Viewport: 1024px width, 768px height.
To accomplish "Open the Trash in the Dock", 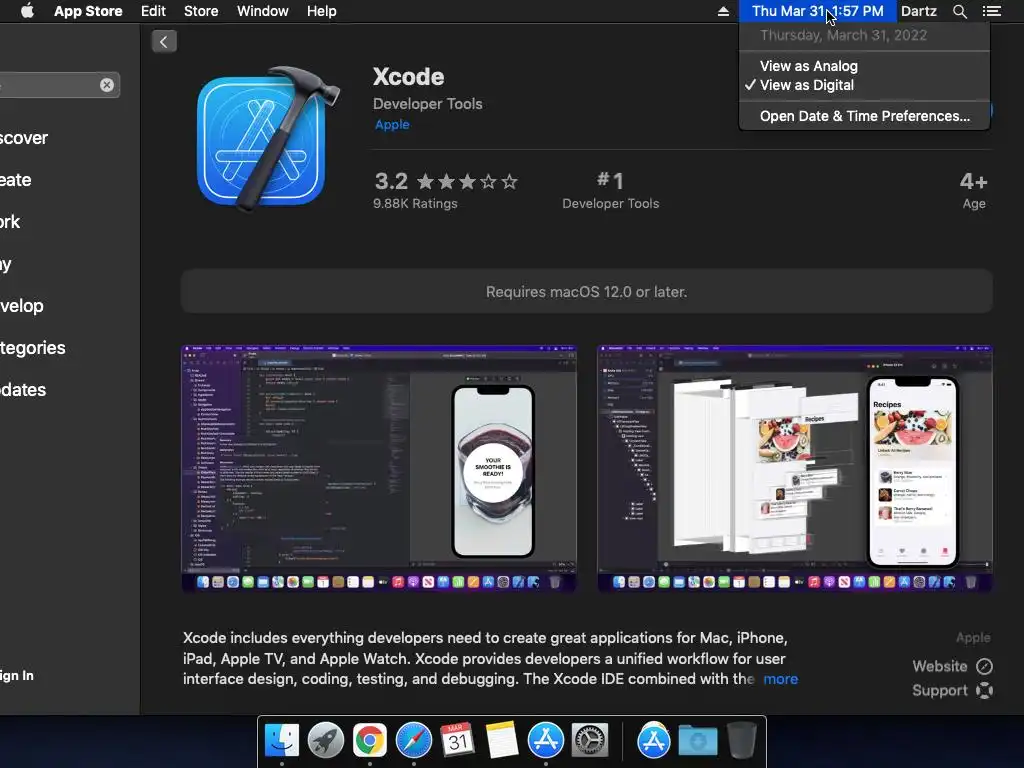I will (741, 740).
